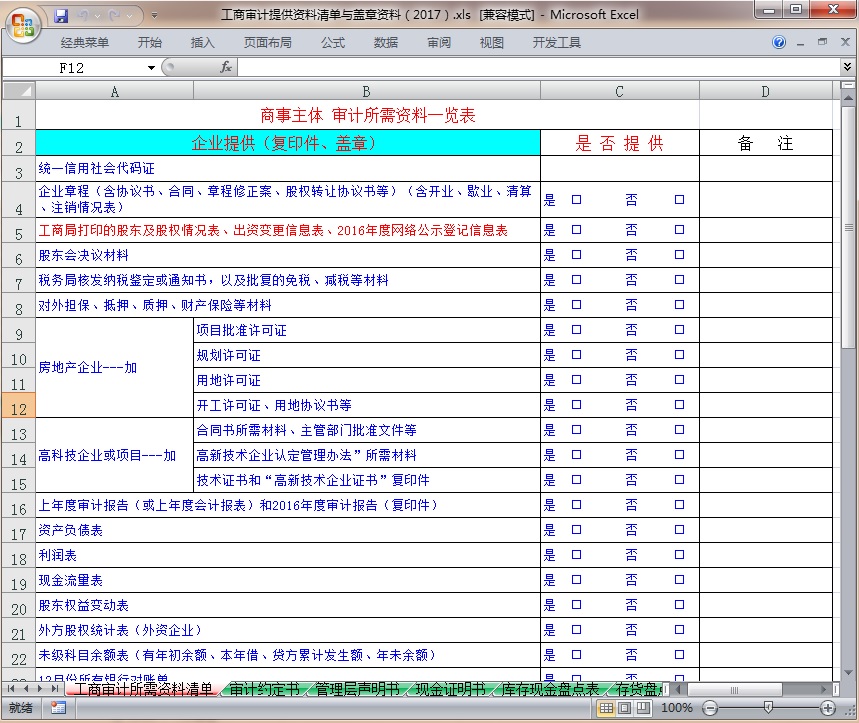Viewport: 859px width, 723px height.
Task: Click the Undo arrow icon
Action: click(83, 16)
